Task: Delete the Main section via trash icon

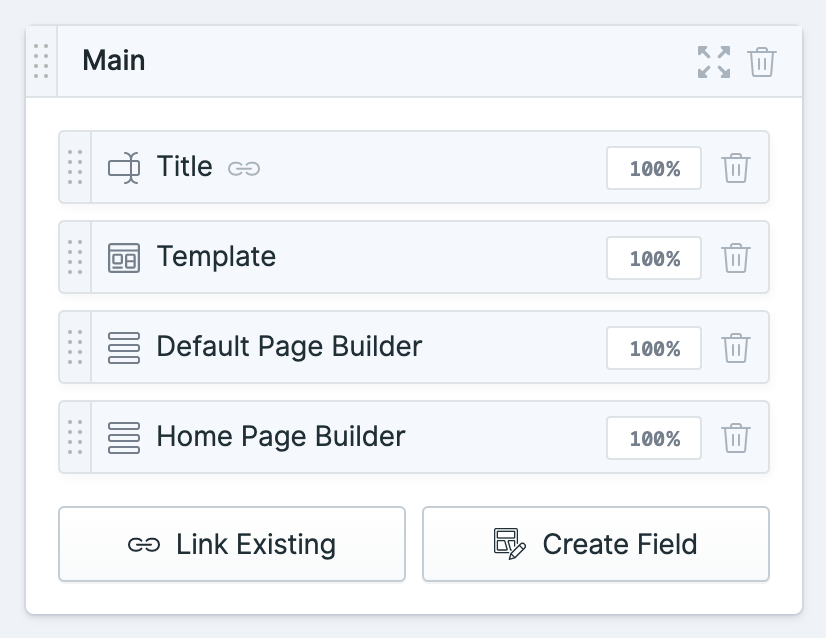Action: pos(763,61)
